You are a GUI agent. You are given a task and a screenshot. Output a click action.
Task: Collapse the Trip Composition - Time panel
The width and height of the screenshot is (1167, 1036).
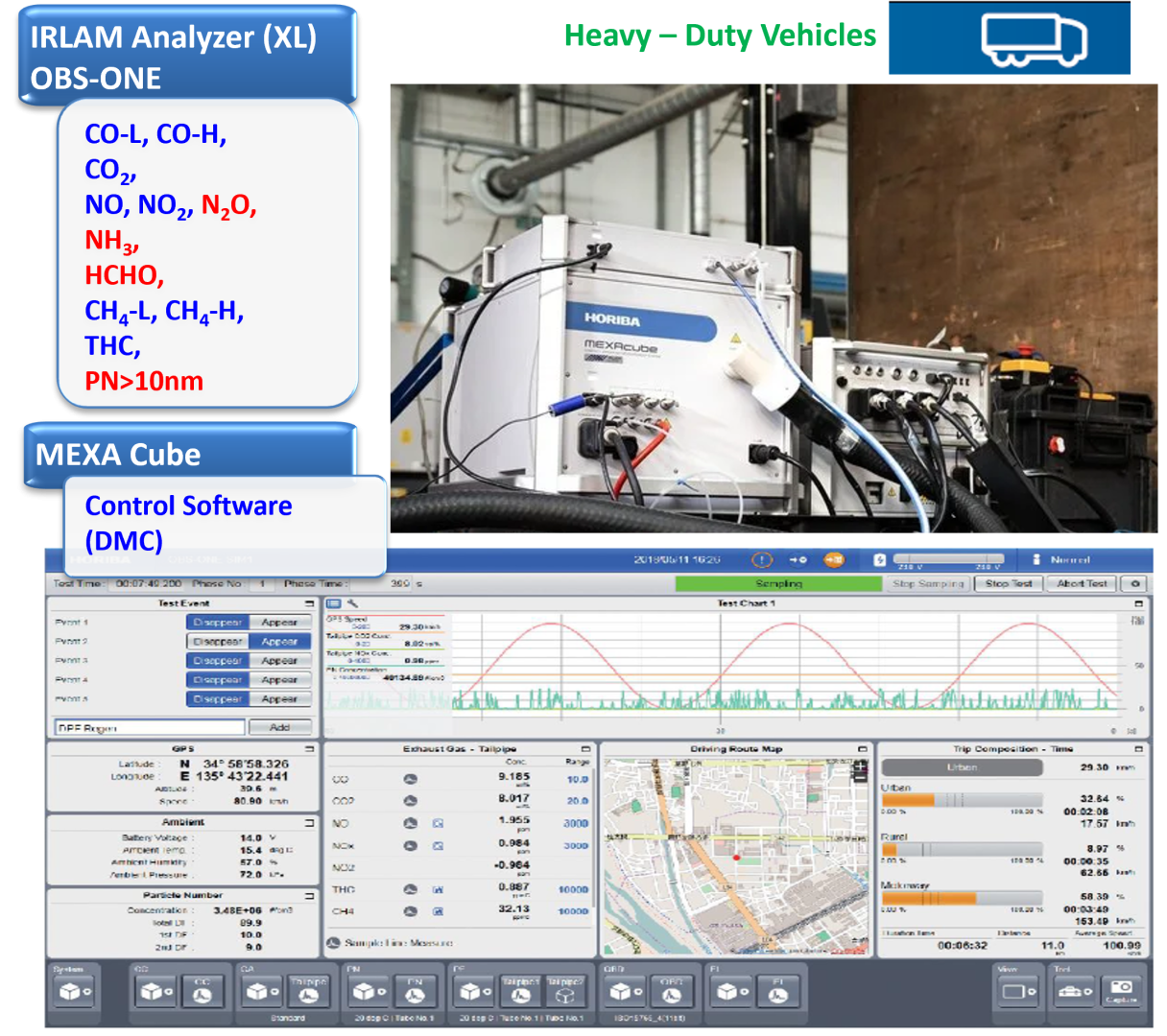[x=1138, y=749]
